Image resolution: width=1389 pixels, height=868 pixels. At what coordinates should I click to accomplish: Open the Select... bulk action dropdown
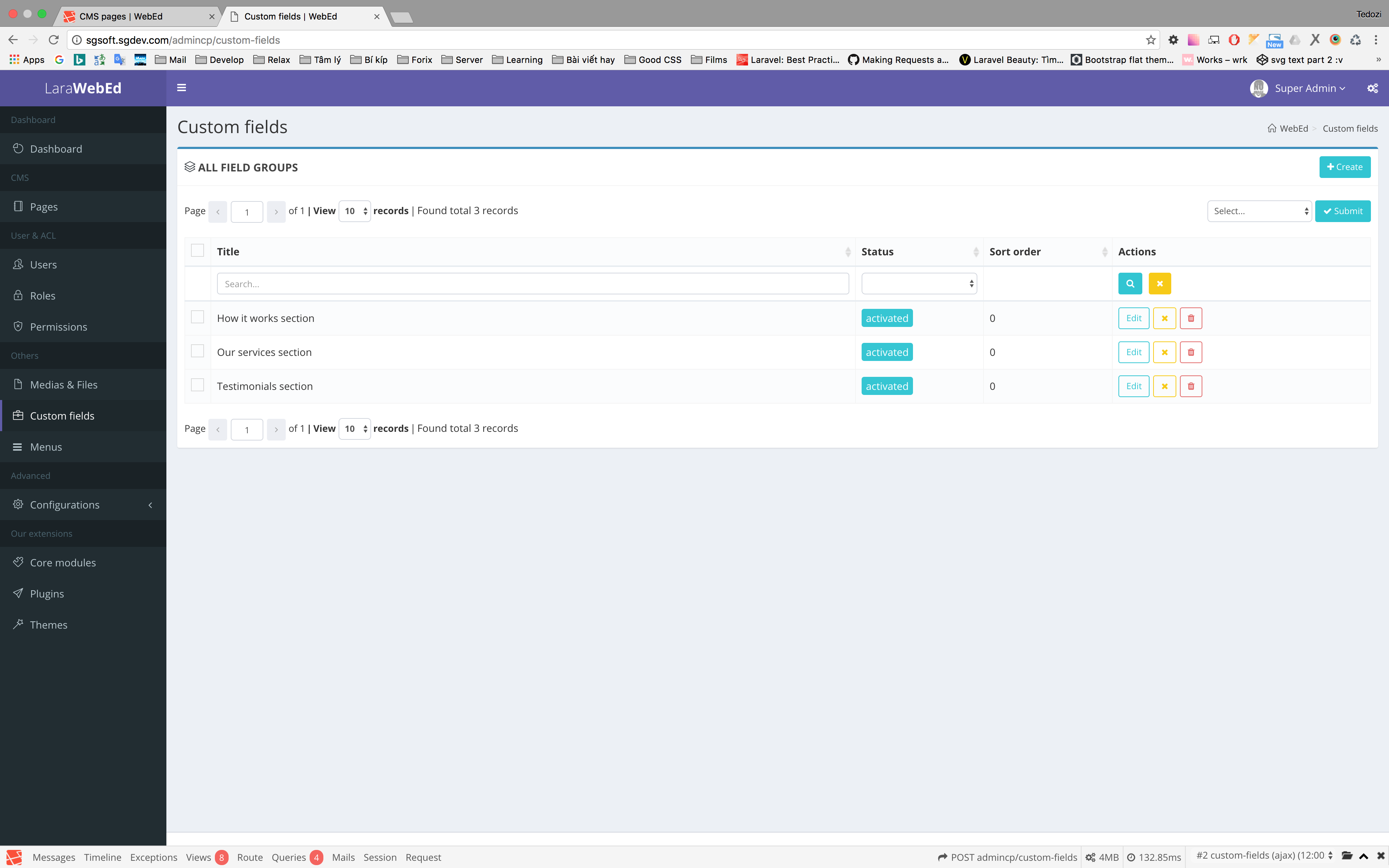tap(1259, 211)
